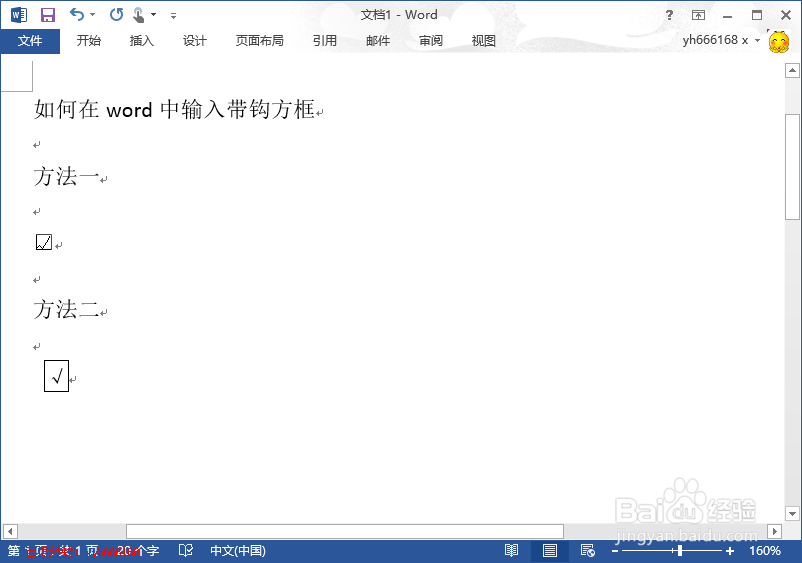The height and width of the screenshot is (563, 802).
Task: Click the 中文(中国) language indicator
Action: pos(238,551)
